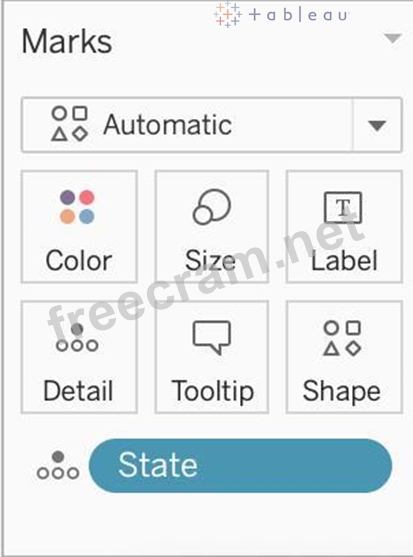This screenshot has height=557, width=413.
Task: Click the overlapping circles Size icon
Action: (x=212, y=207)
